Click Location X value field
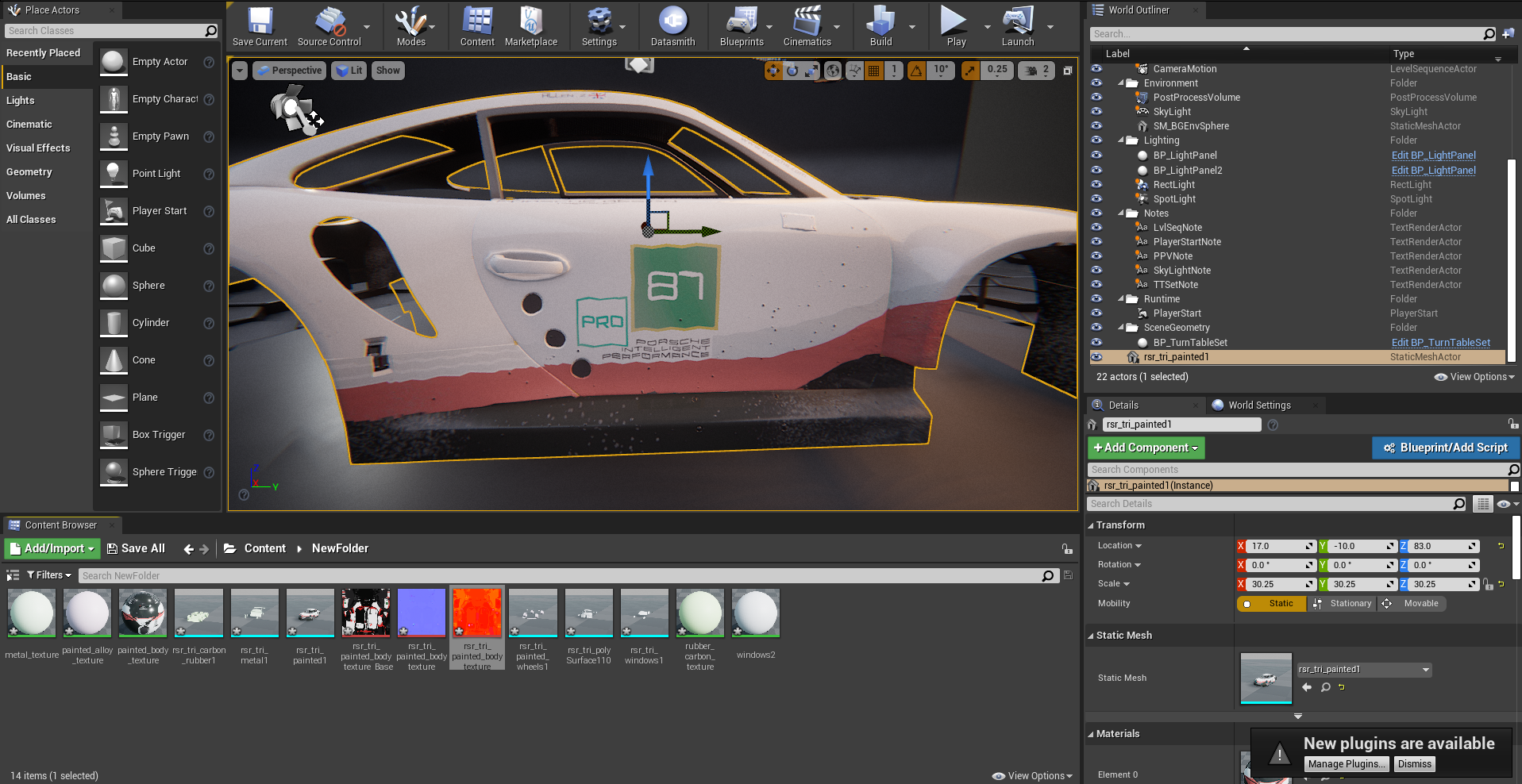Viewport: 1522px width, 784px height. click(x=1281, y=547)
